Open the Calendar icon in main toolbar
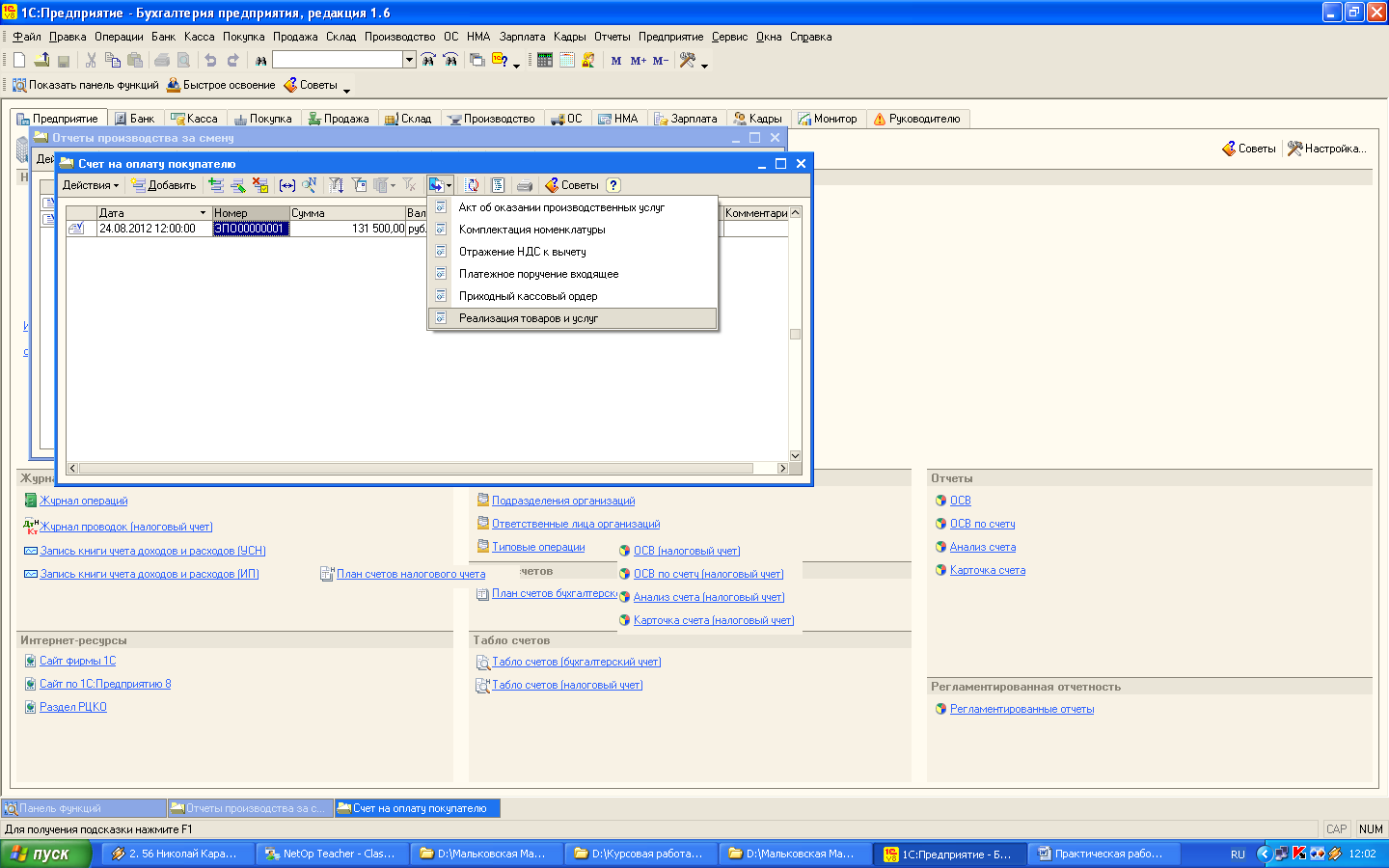 coord(567,60)
